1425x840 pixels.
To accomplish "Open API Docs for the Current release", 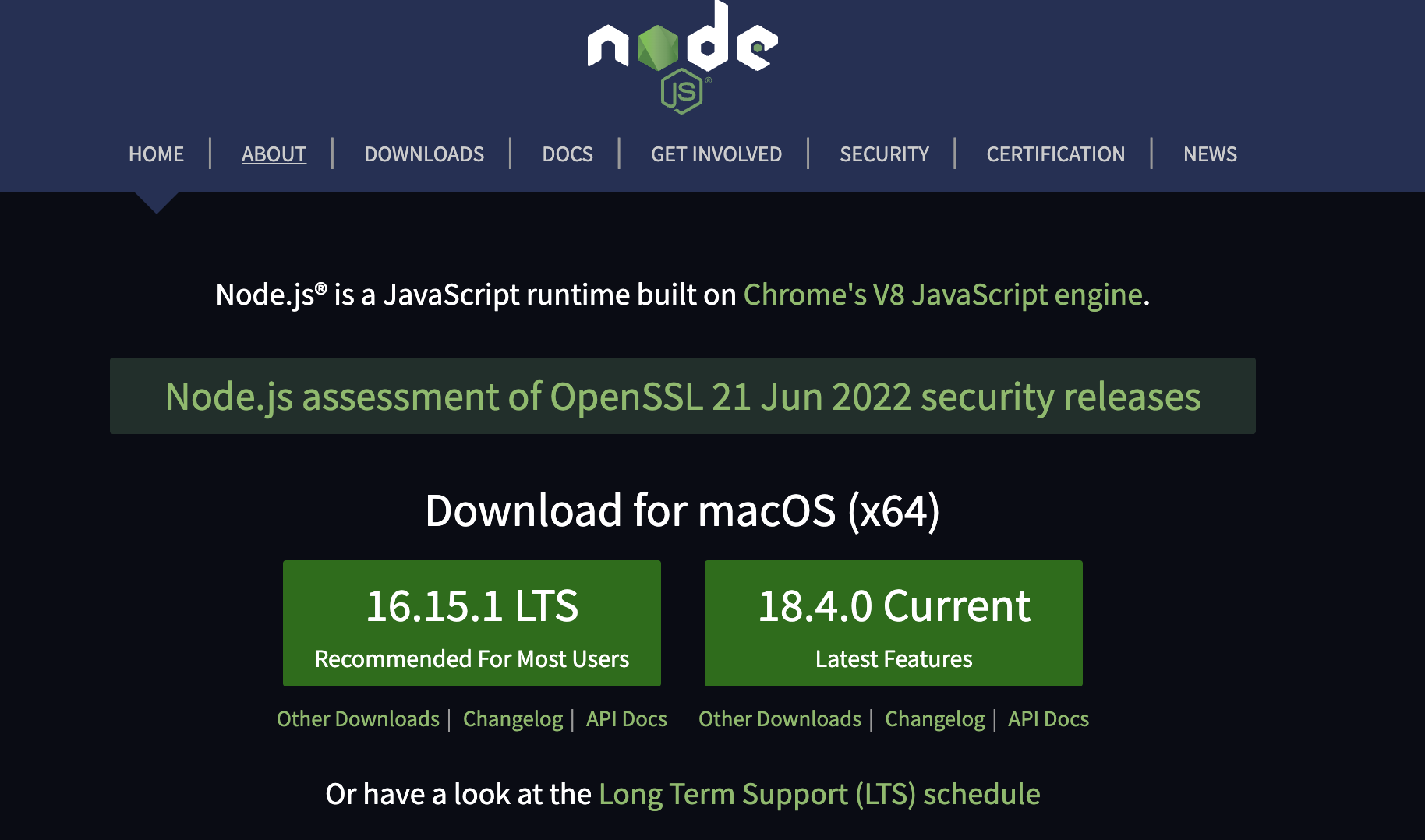I will pos(1048,718).
